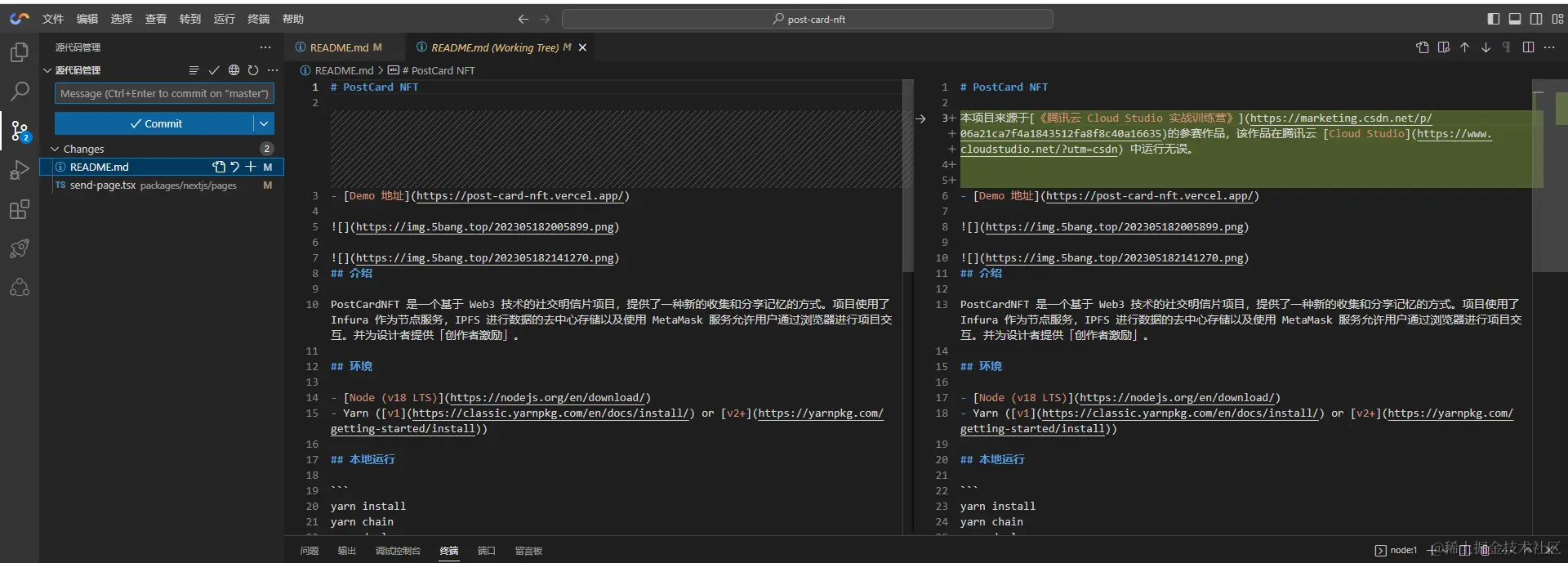
Task: Switch to the 留言板 panel tab
Action: click(529, 551)
